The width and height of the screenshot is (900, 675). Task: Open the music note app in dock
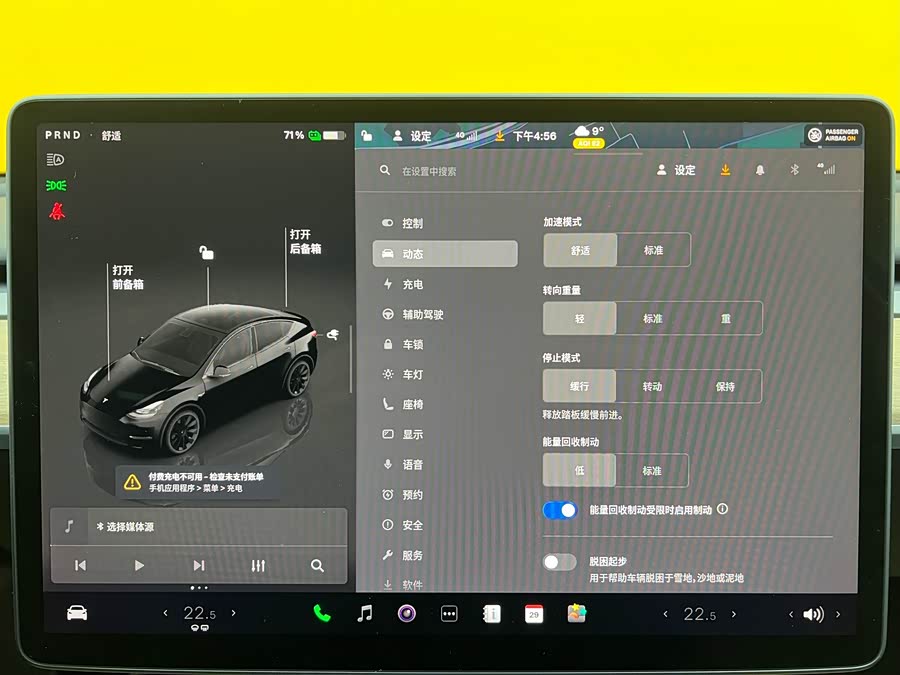point(364,614)
